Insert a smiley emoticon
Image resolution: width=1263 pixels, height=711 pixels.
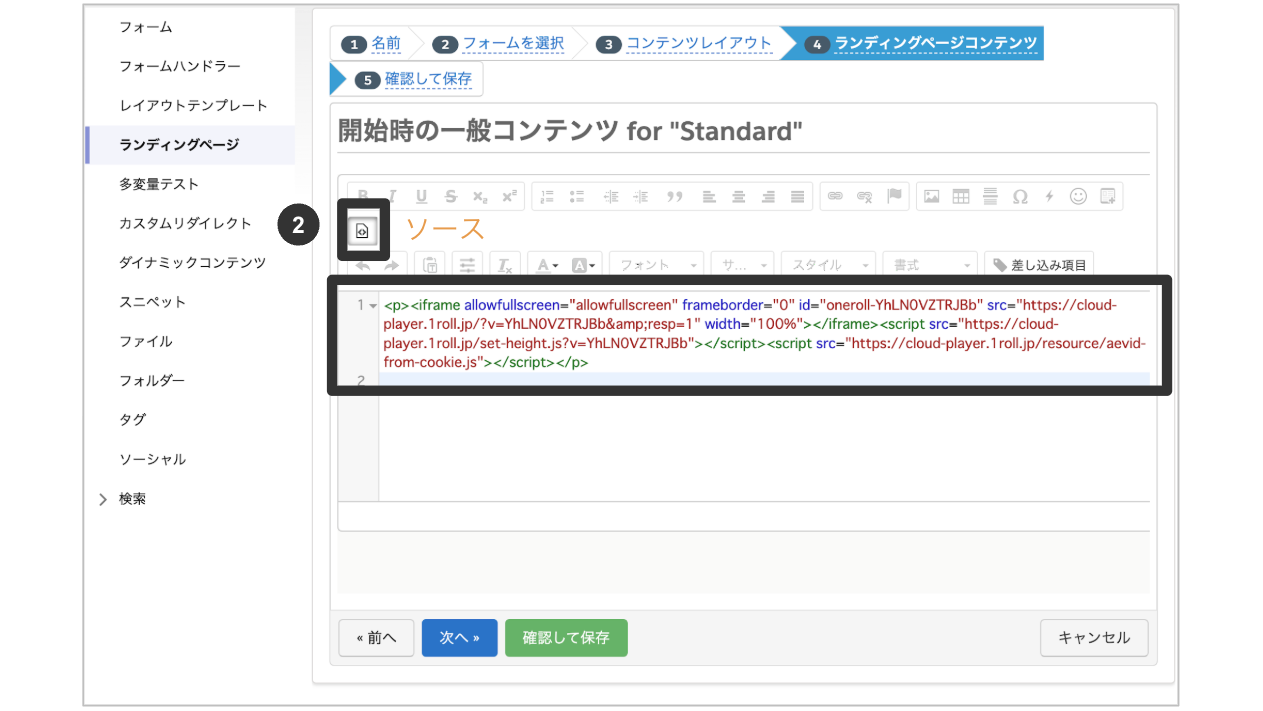pos(1077,196)
